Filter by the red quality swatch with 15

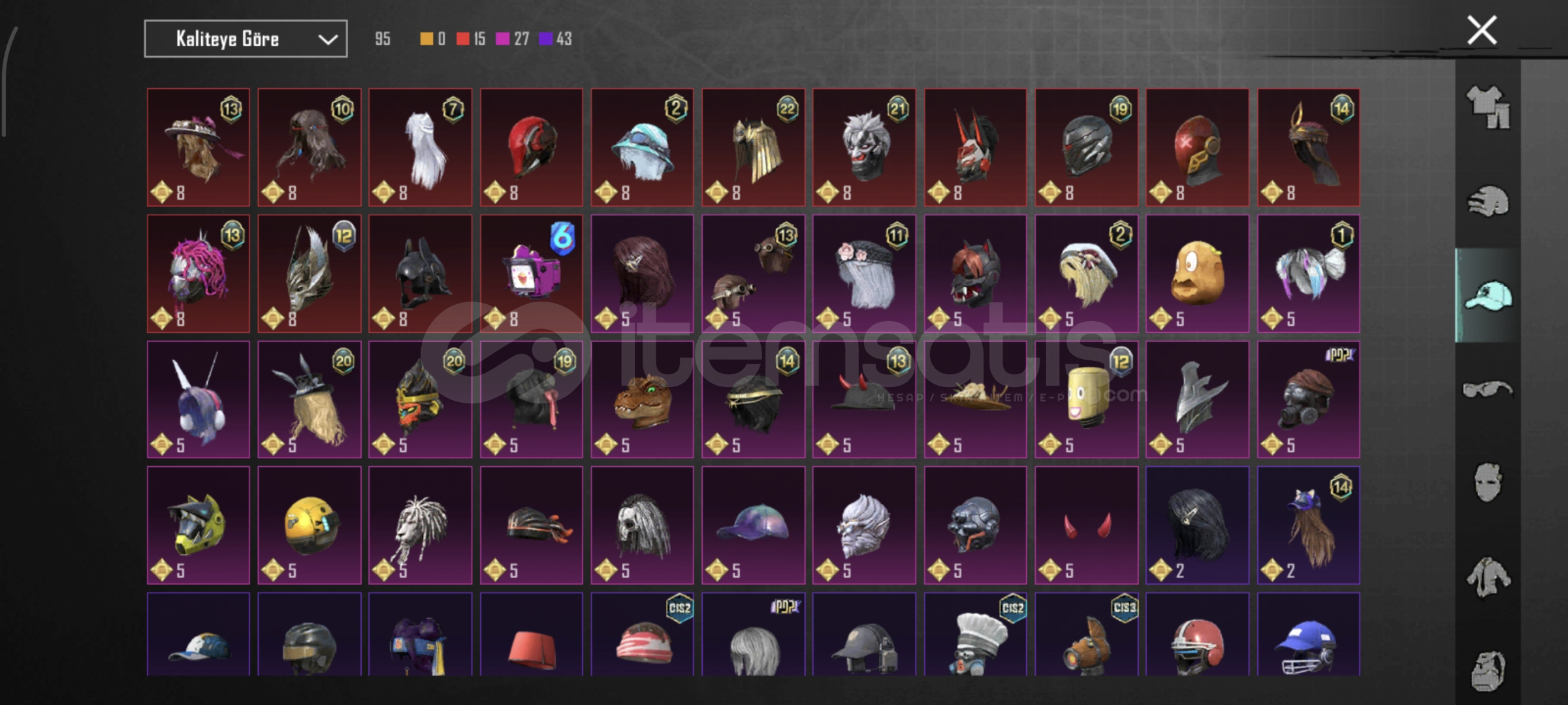click(x=471, y=39)
